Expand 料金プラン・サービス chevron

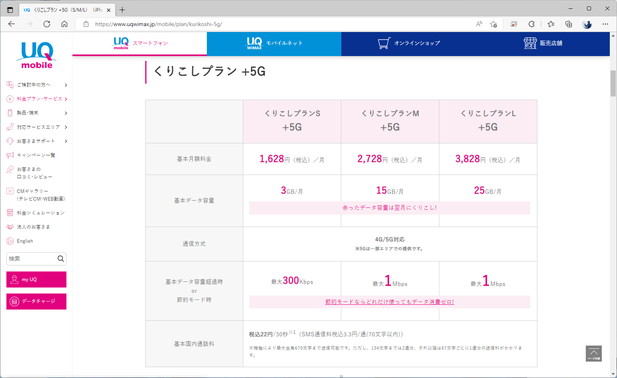(66, 99)
